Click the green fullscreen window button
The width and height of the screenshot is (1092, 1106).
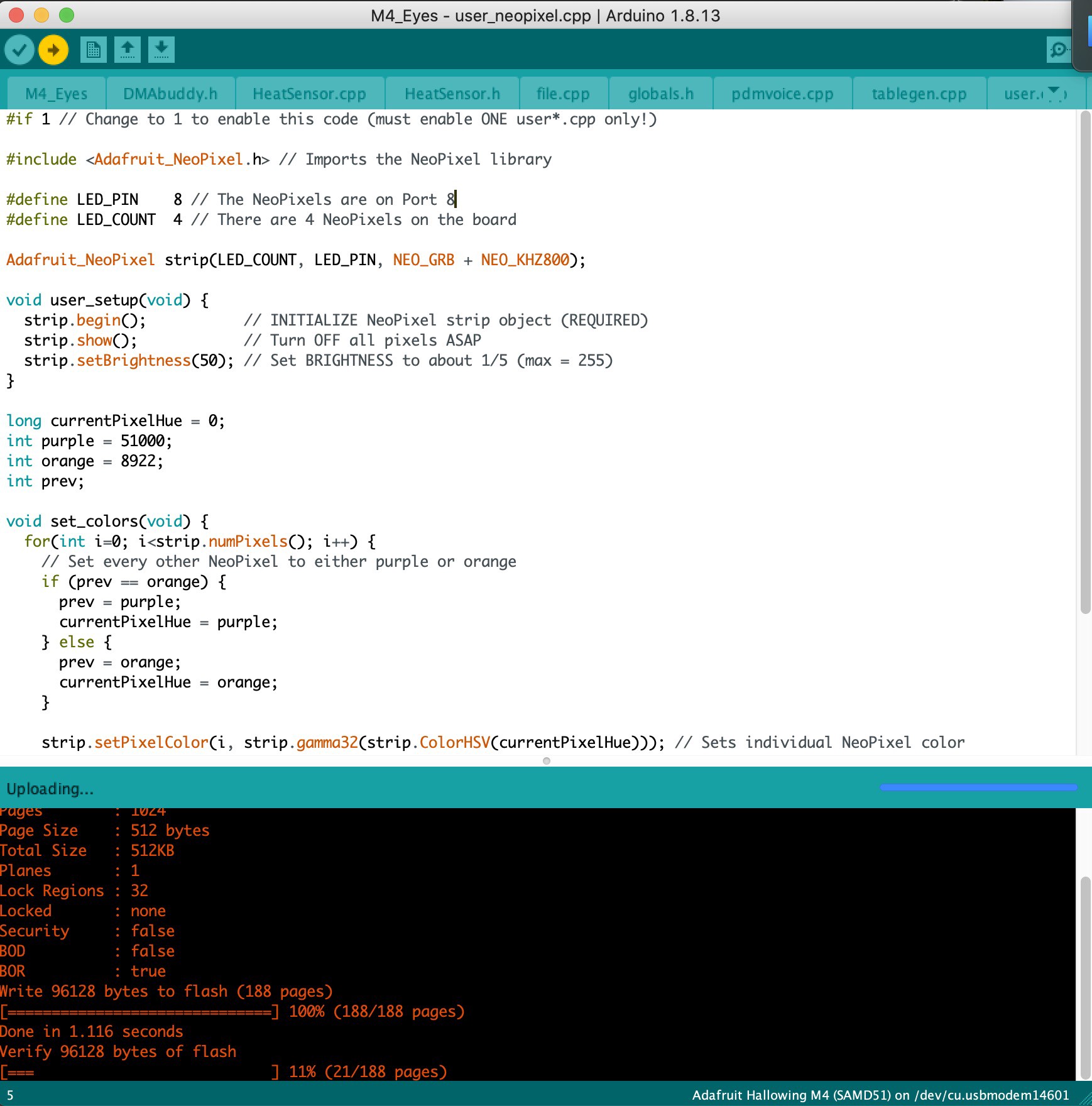[67, 15]
